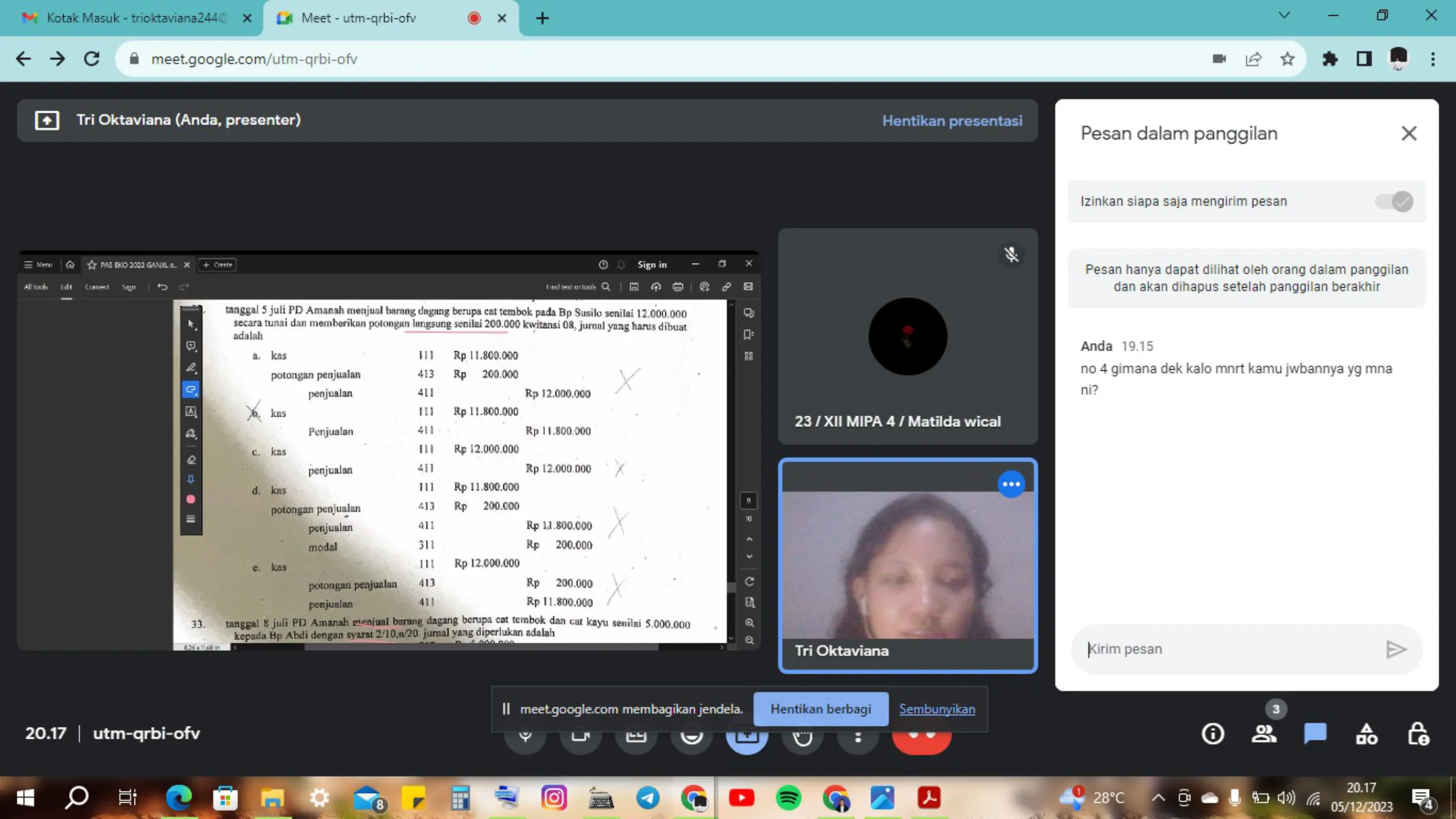
Task: Click the Sembunyikan link
Action: pyautogui.click(x=937, y=709)
